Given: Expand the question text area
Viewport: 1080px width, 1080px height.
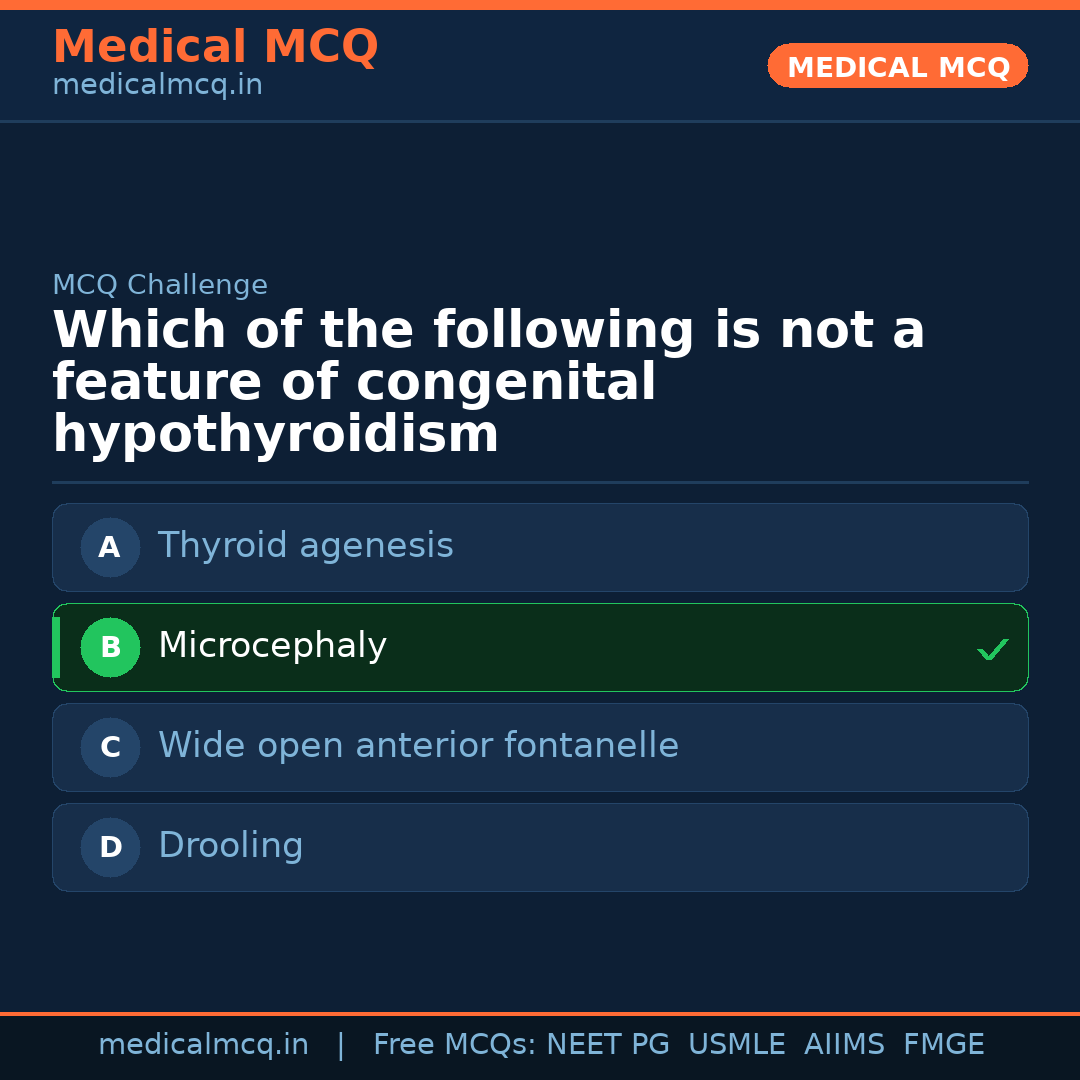Looking at the screenshot, I should pyautogui.click(x=489, y=381).
